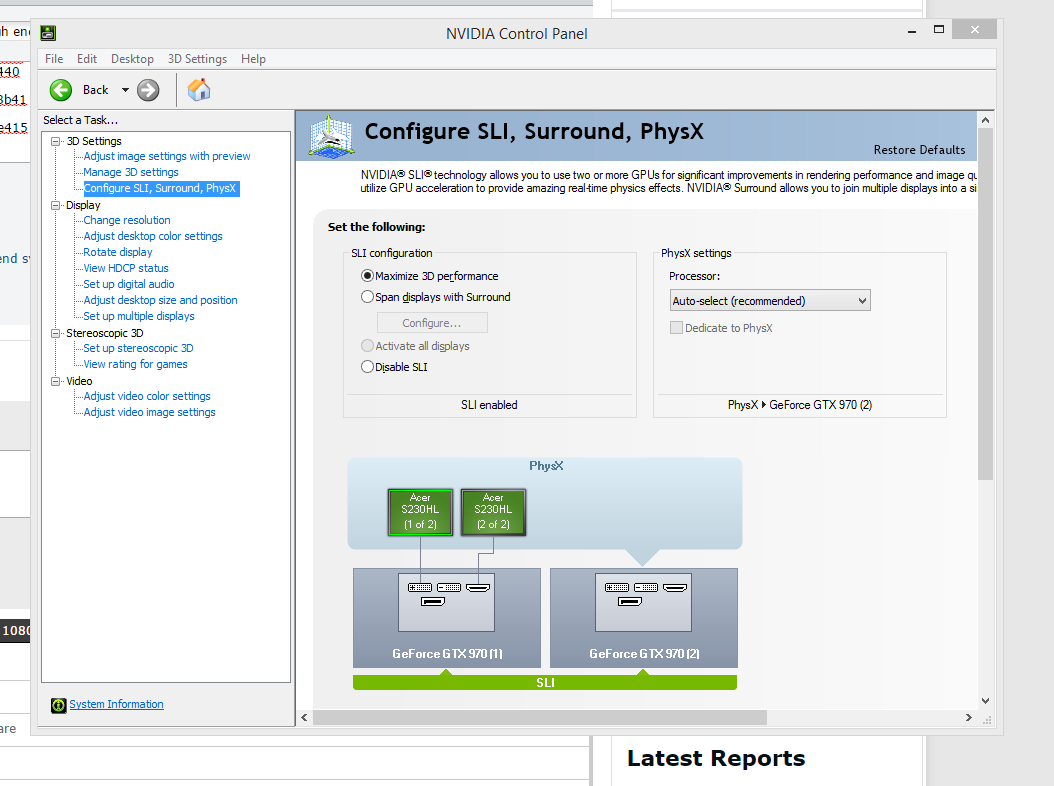
Task: Click the Surround Configure... button
Action: [432, 323]
